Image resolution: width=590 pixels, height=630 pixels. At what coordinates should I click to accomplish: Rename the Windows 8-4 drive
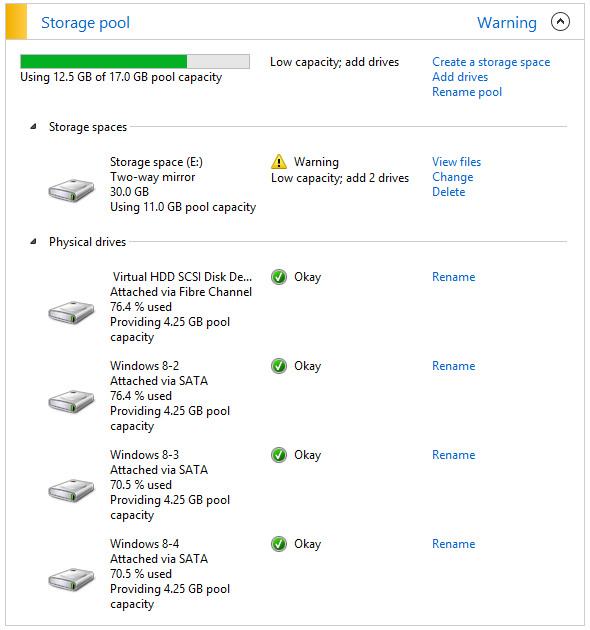click(454, 544)
